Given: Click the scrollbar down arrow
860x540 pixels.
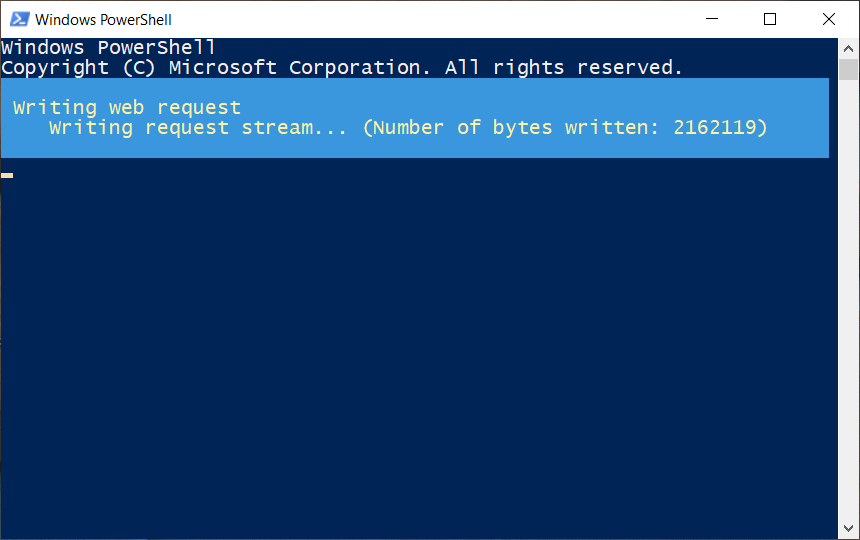Looking at the screenshot, I should (x=849, y=530).
